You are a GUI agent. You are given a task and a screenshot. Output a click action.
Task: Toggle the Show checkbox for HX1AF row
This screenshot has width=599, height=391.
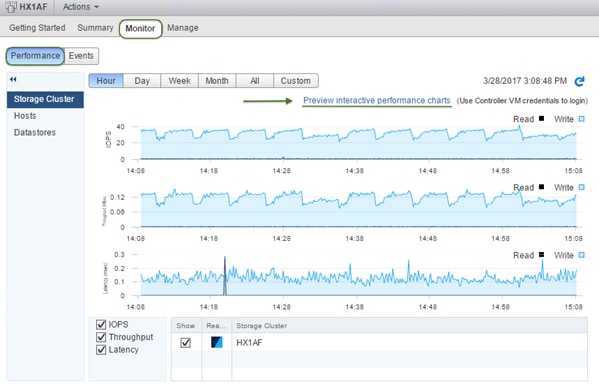point(186,343)
